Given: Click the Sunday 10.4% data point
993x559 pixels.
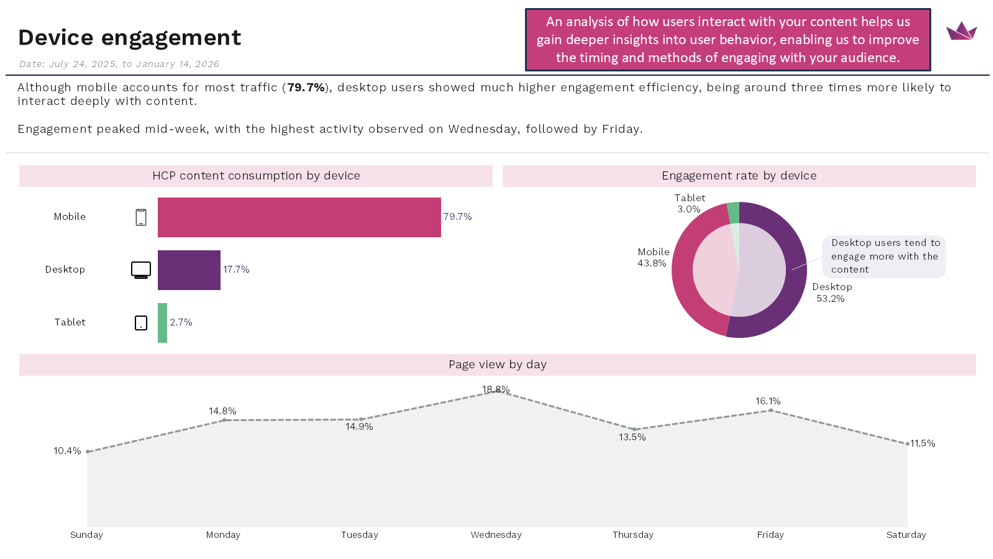Looking at the screenshot, I should [88, 452].
